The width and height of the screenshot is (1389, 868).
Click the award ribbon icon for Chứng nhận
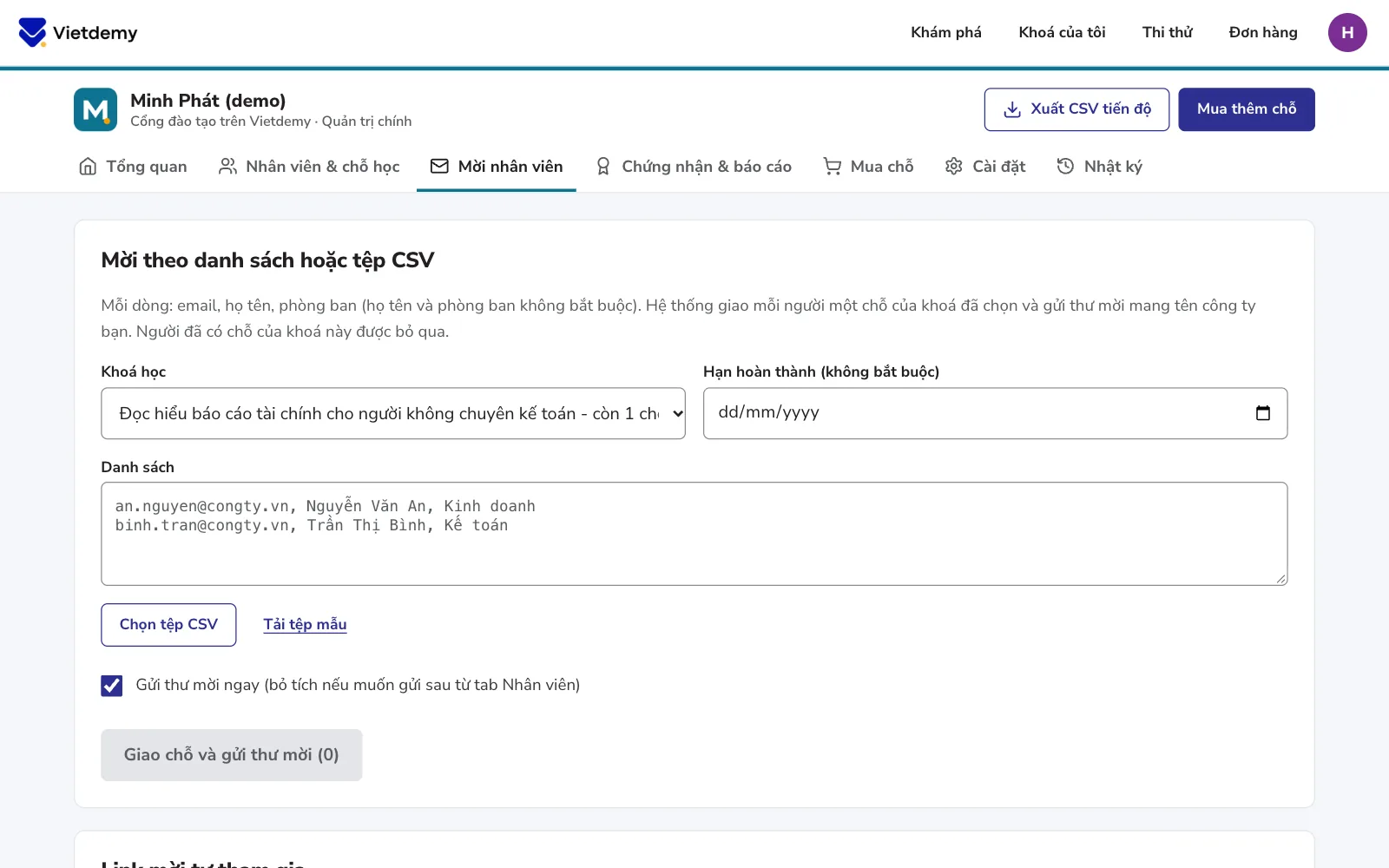pyautogui.click(x=603, y=167)
